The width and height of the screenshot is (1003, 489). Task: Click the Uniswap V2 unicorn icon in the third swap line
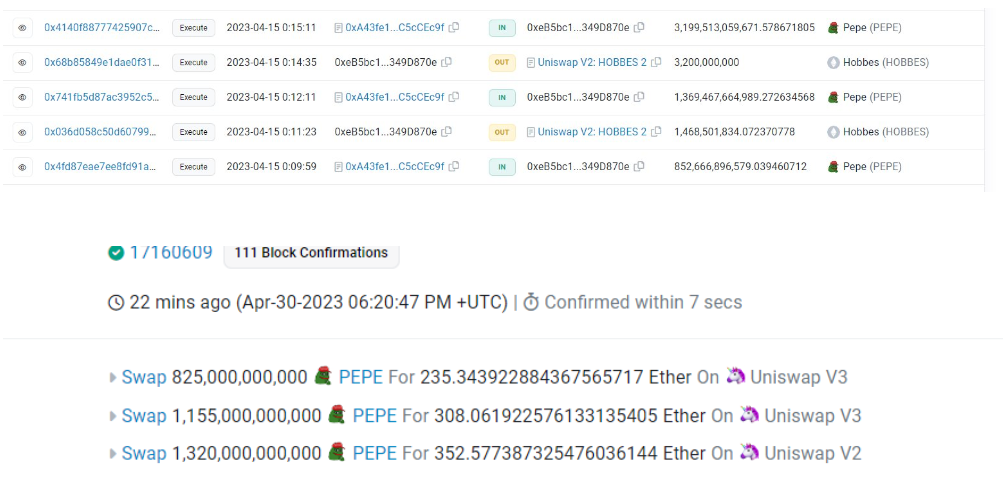pyautogui.click(x=750, y=453)
